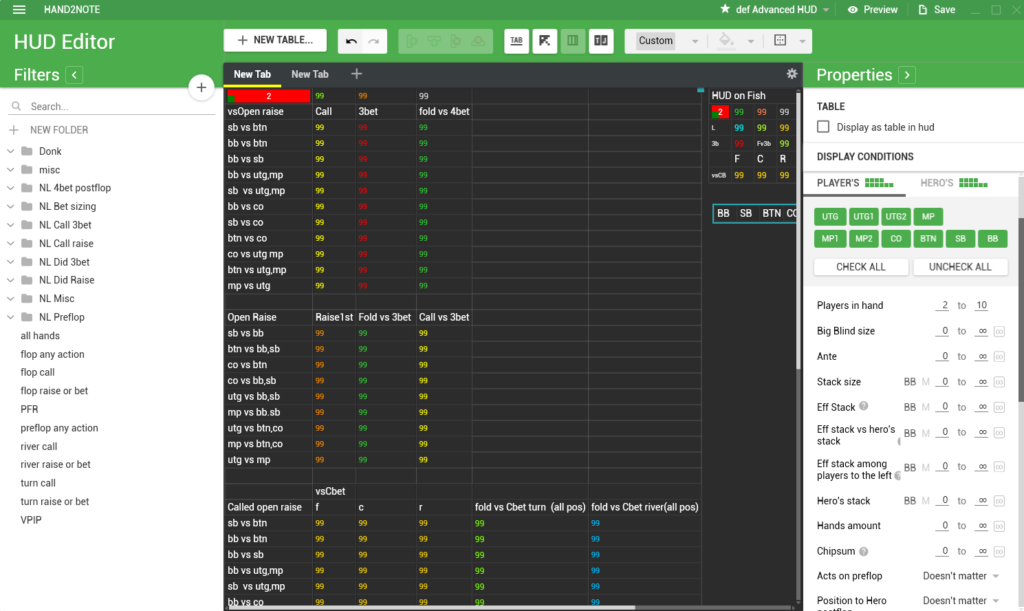Toggle the UTG position button

[x=829, y=216]
